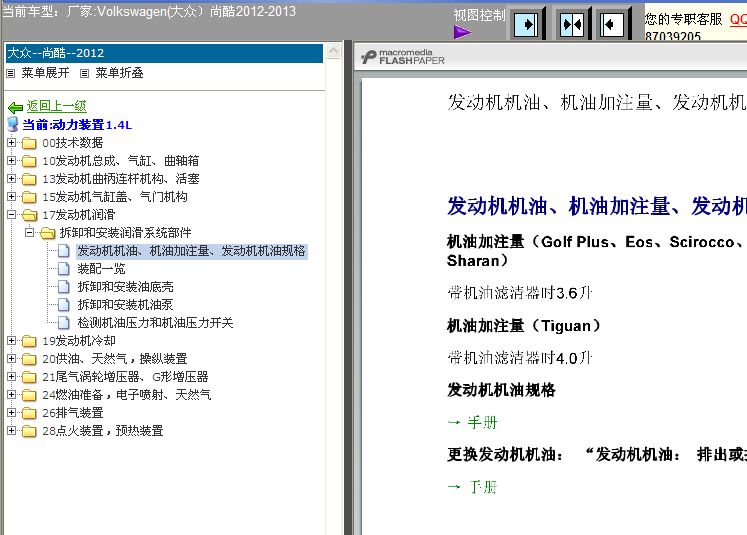The image size is (747, 535).
Task: Click the 菜单折叠 list icon
Action: (x=84, y=73)
